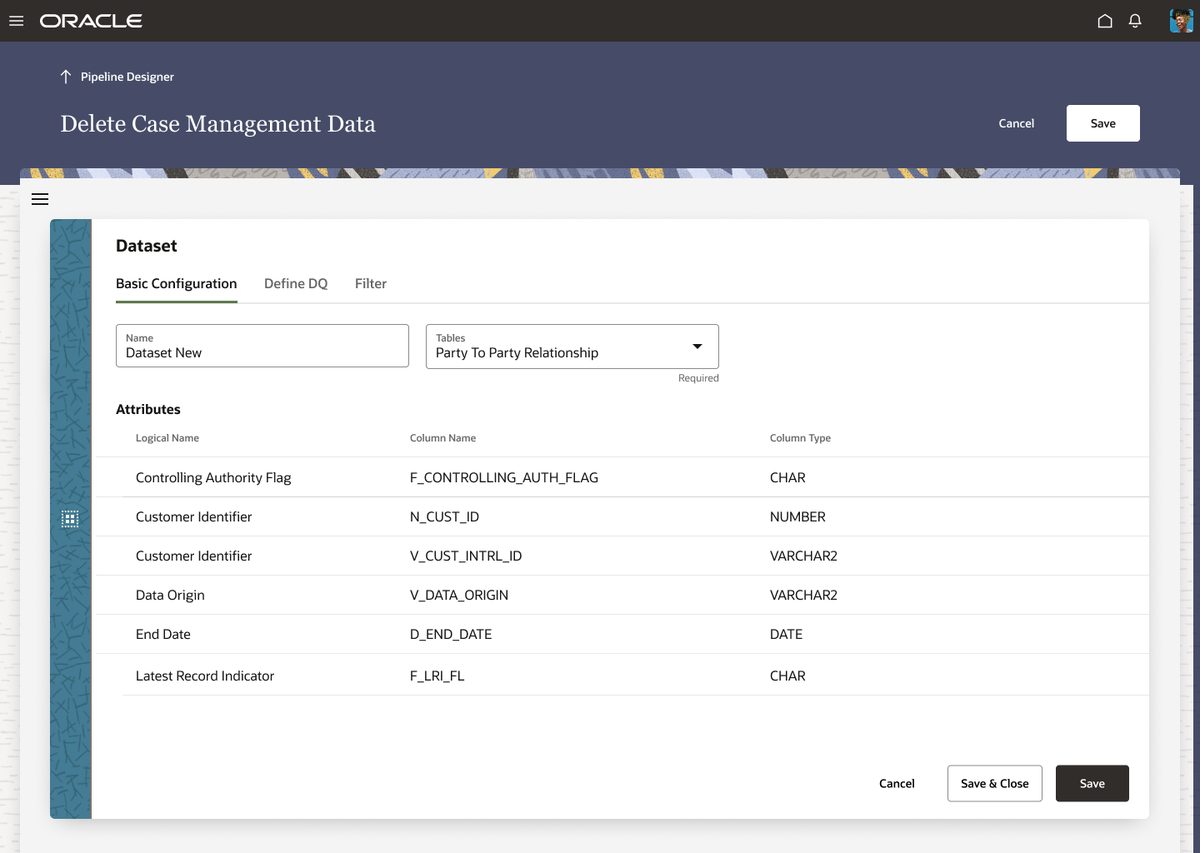Viewport: 1200px width, 853px height.
Task: Switch to the Define DQ tab
Action: click(296, 284)
